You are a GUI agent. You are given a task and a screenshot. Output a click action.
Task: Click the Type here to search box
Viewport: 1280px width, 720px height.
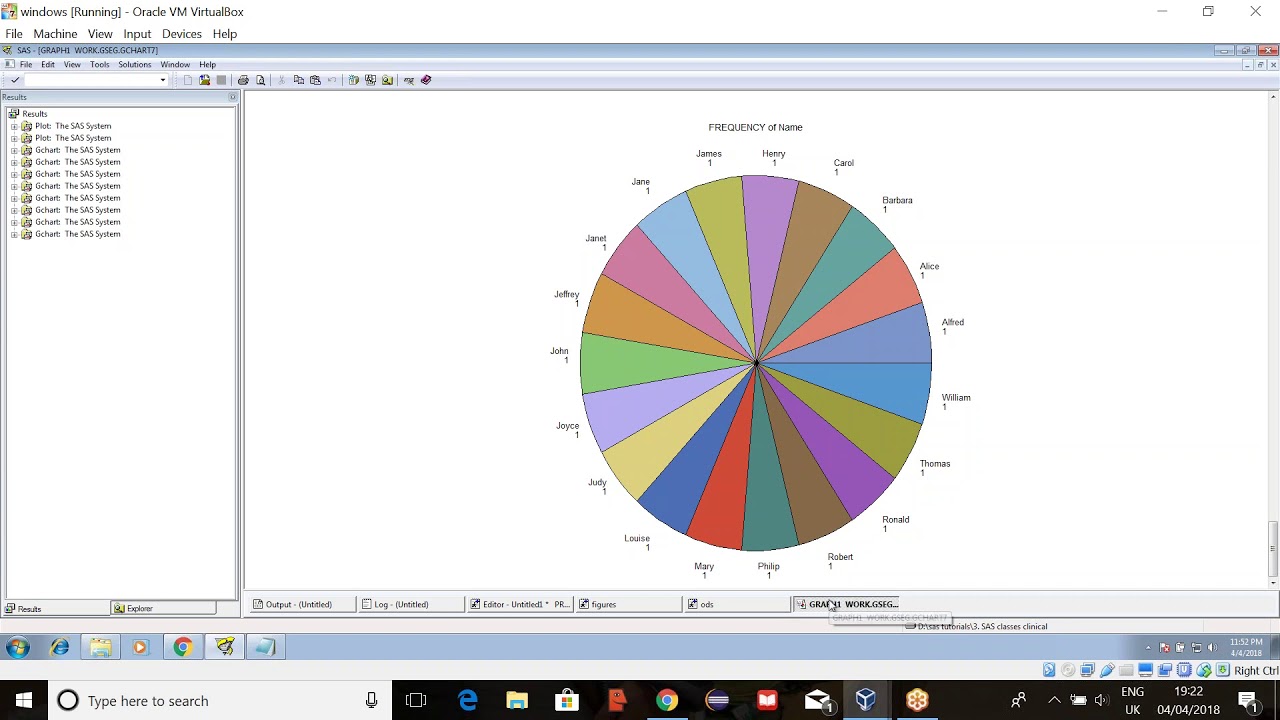tap(220, 700)
